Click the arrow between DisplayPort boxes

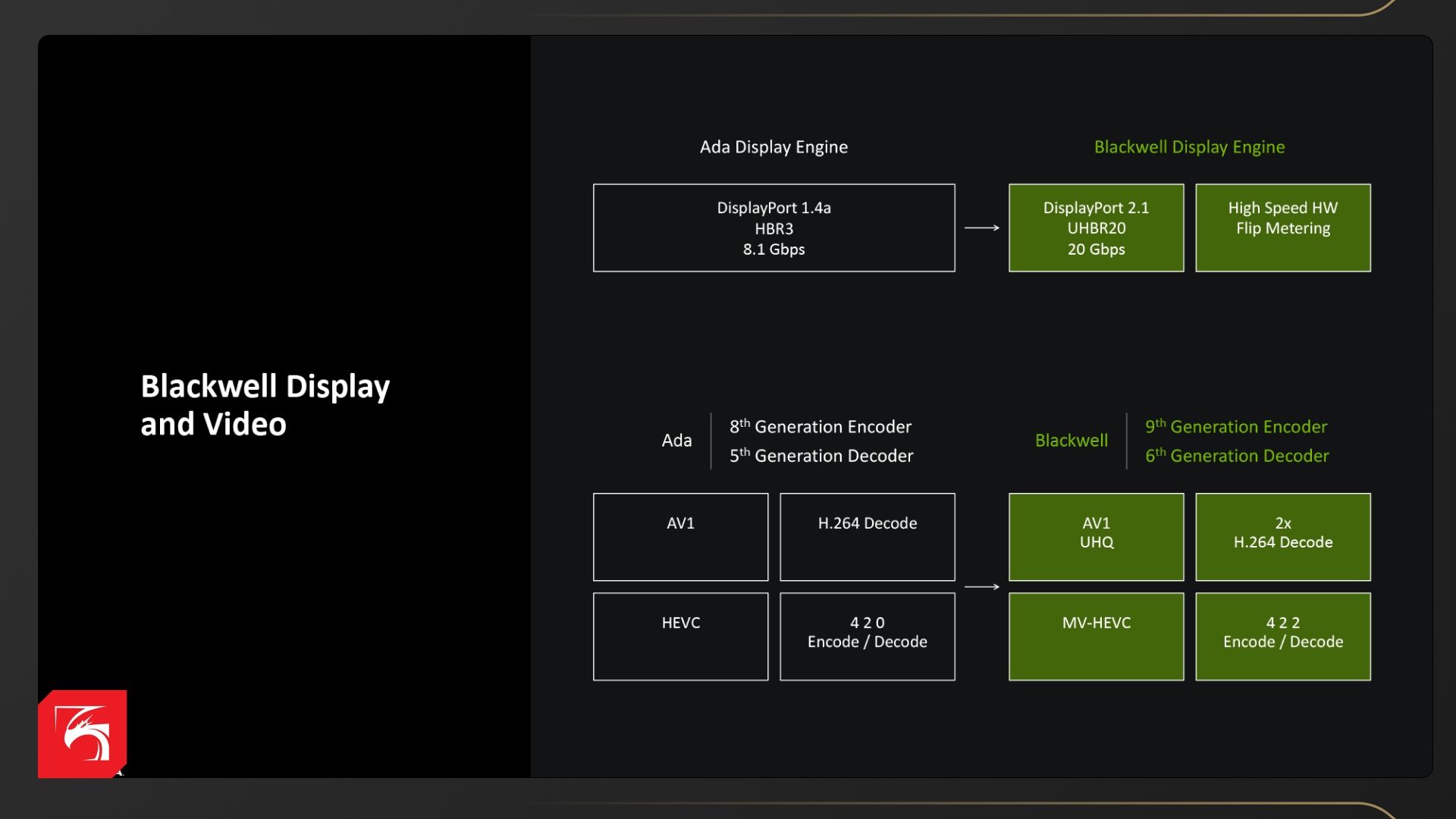(981, 227)
